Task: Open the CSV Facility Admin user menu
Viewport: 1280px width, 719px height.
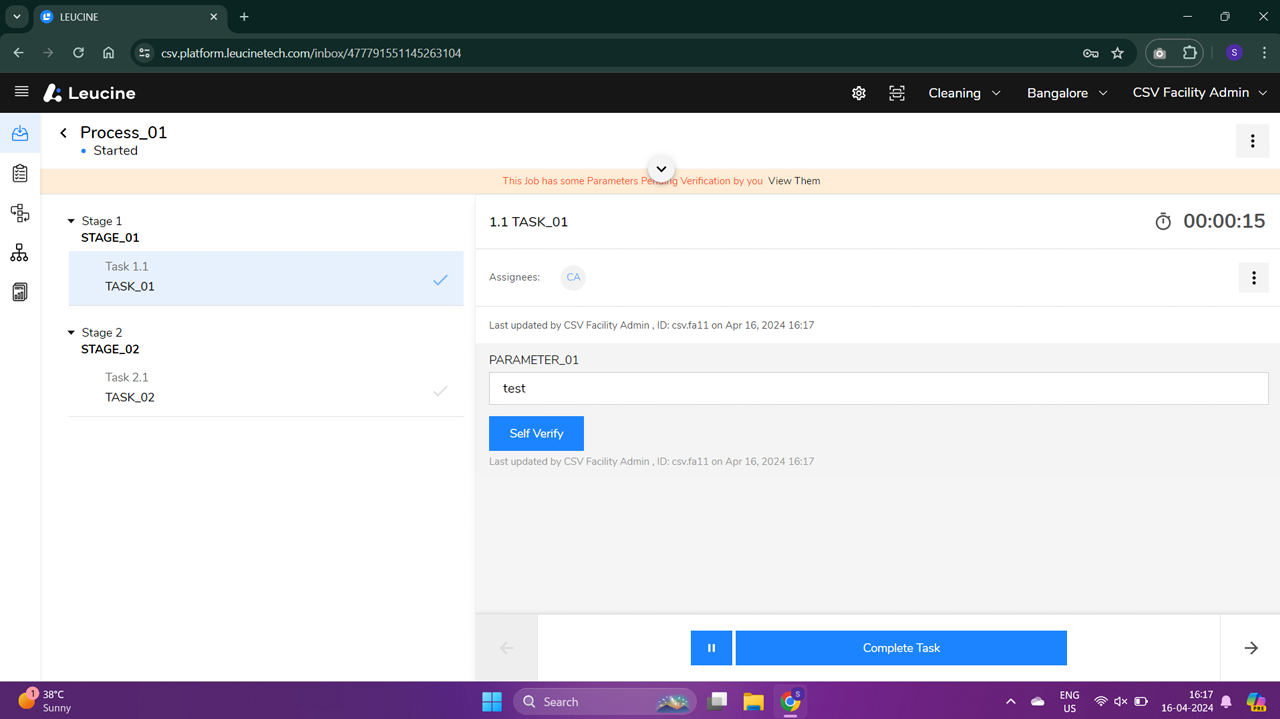Action: click(x=1200, y=92)
